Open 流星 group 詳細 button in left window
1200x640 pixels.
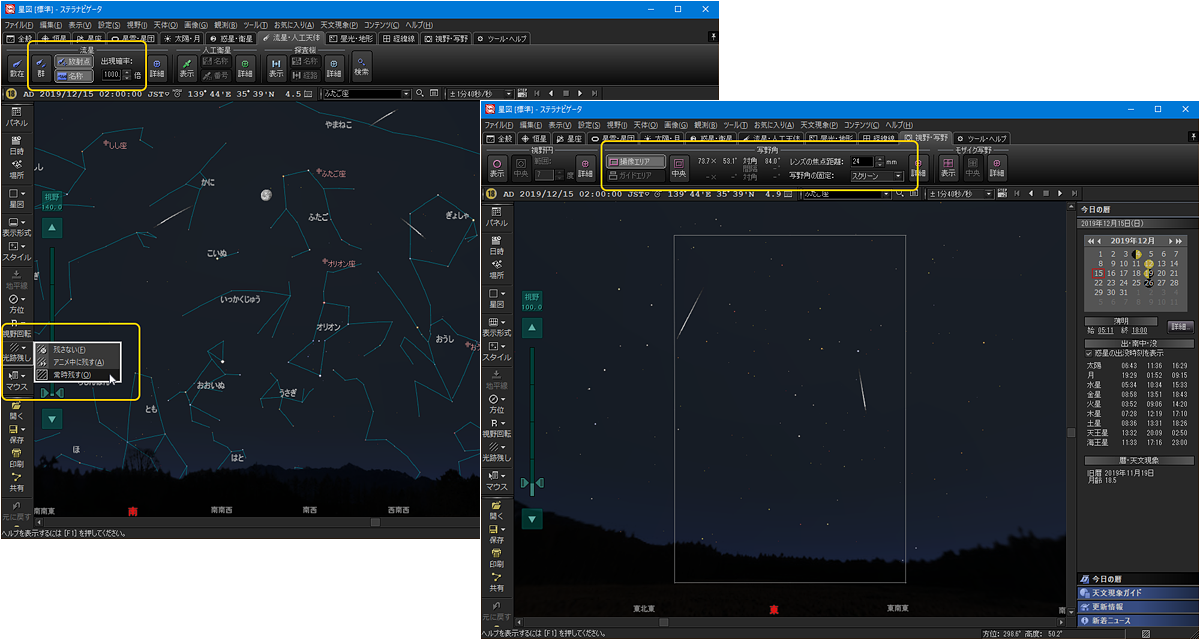click(x=157, y=66)
